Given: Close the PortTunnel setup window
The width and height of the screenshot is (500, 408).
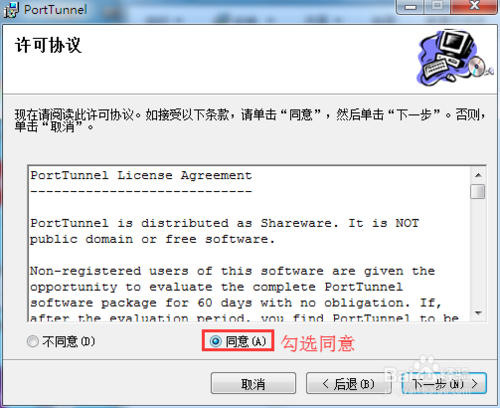Looking at the screenshot, I should click(474, 7).
